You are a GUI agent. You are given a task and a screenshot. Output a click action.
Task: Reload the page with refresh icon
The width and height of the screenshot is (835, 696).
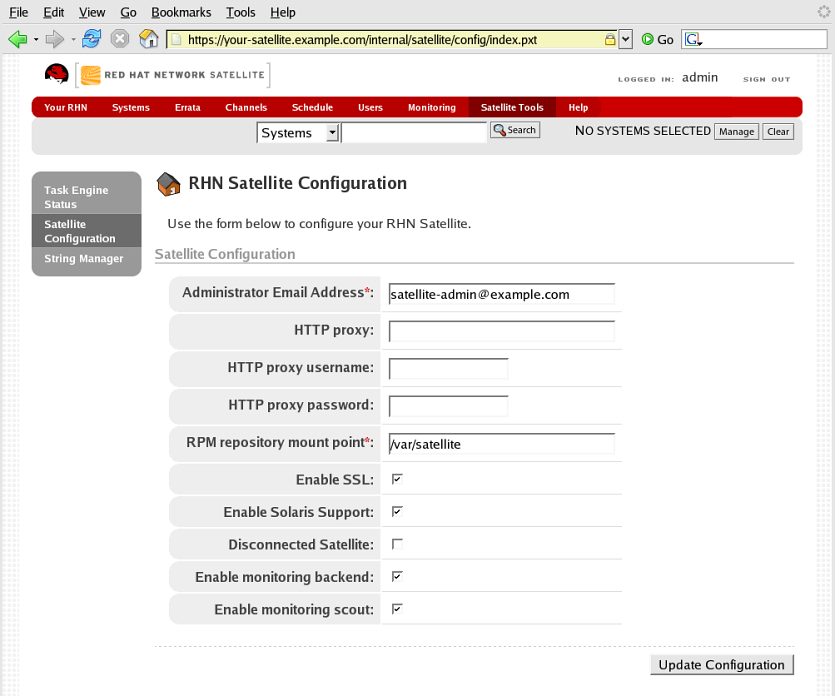pos(92,39)
